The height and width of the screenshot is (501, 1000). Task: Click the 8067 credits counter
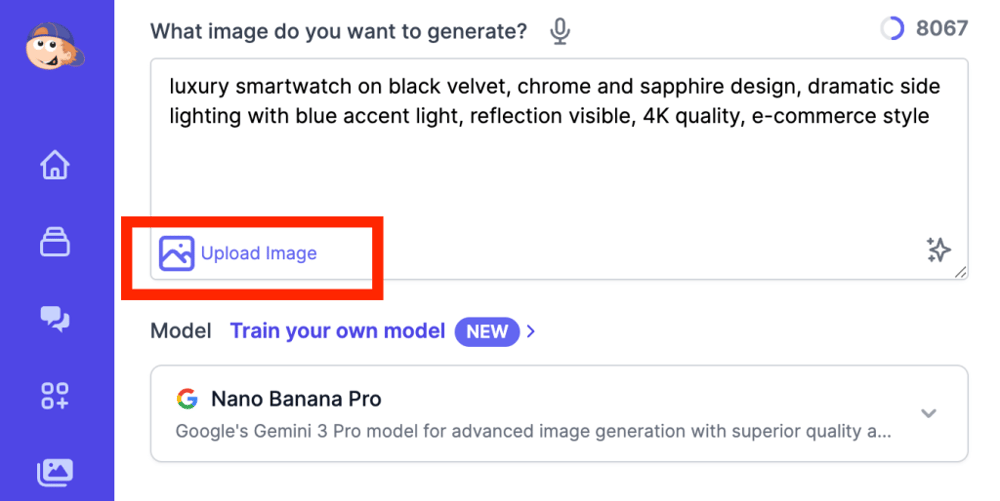[942, 28]
